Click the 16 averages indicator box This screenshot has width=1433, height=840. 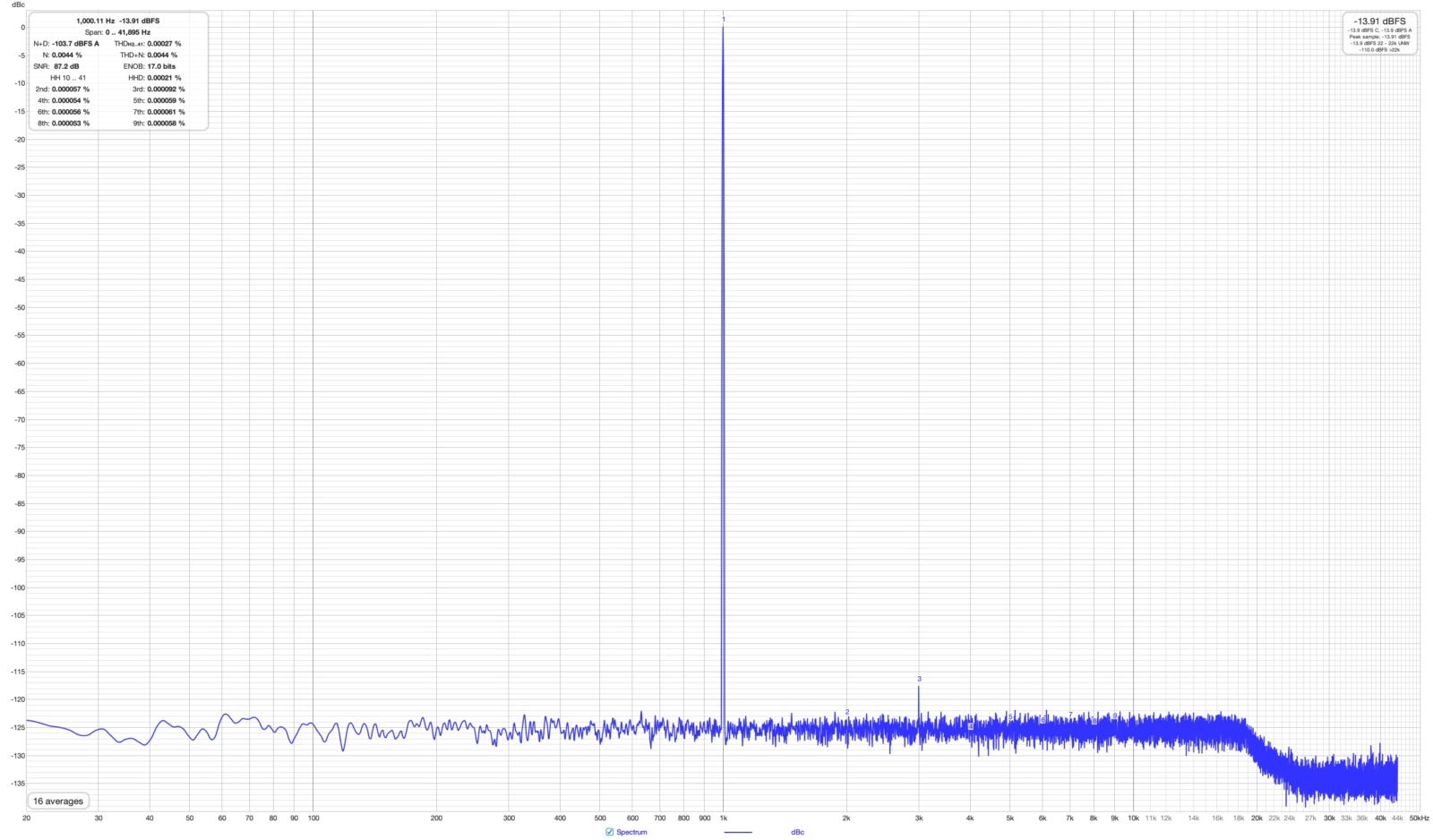click(58, 801)
